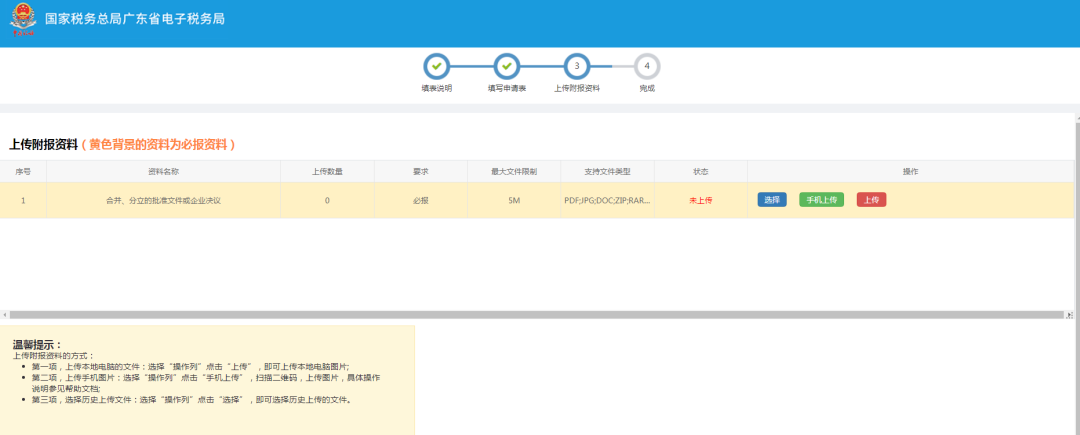Viewport: 1080px width, 435px height.
Task: Click the green 手机上传 button
Action: [821, 200]
